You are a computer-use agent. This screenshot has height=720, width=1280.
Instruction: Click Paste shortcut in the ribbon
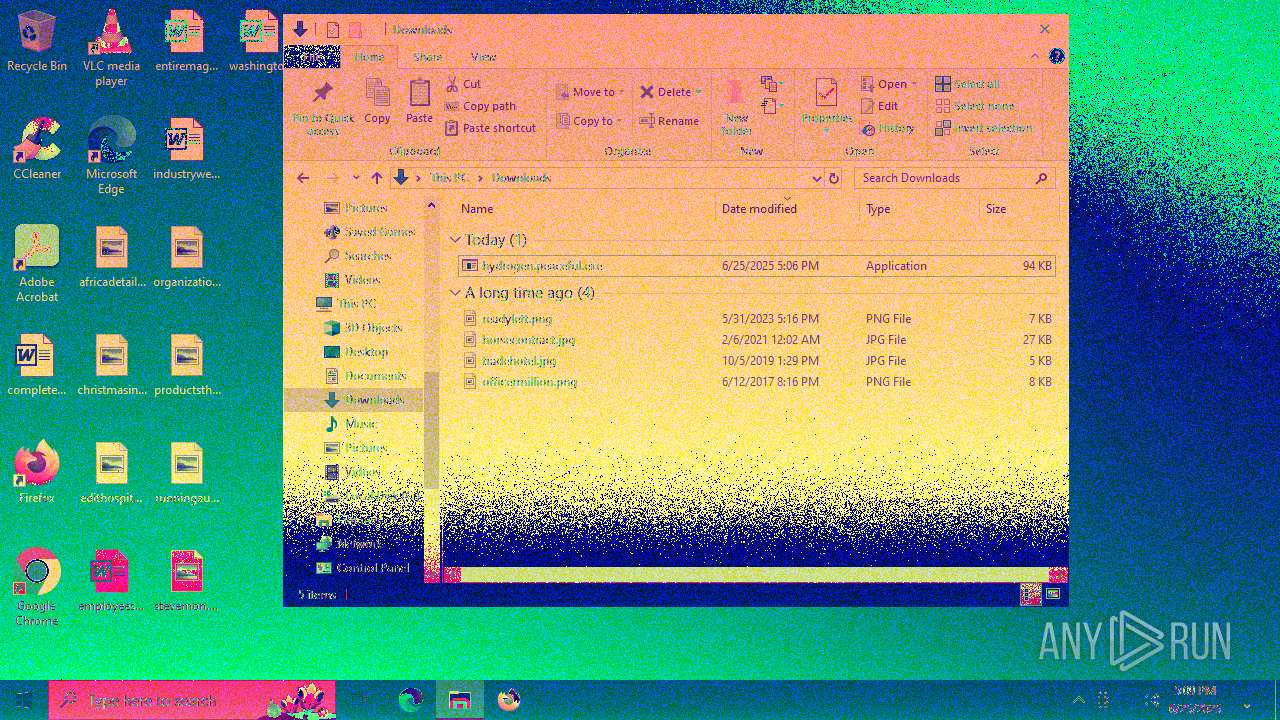coord(490,128)
